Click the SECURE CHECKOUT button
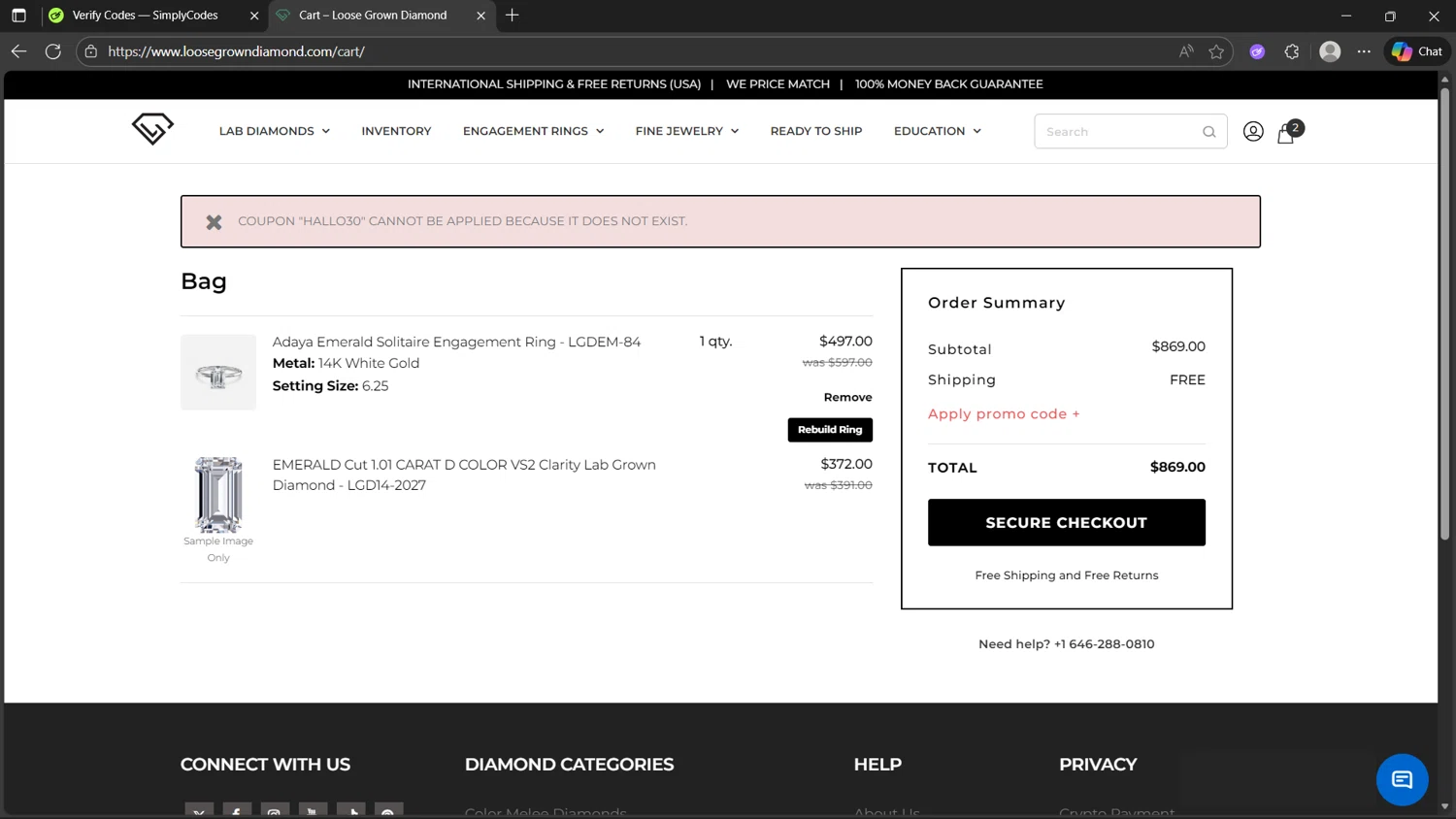 click(x=1066, y=522)
